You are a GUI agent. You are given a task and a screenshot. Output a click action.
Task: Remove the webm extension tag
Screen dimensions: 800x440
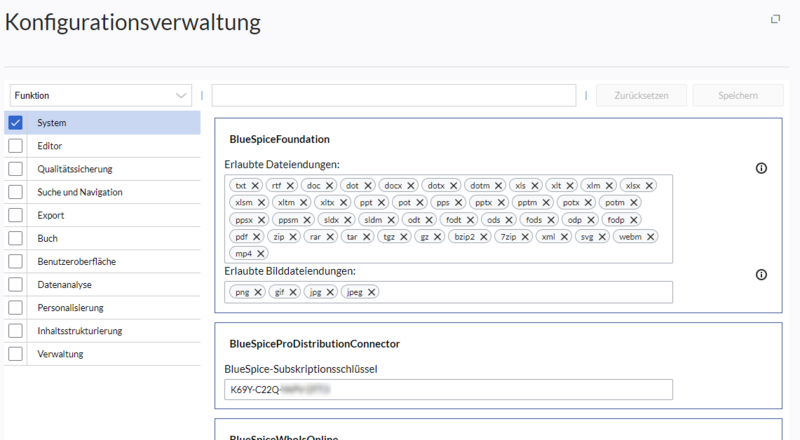pos(651,237)
